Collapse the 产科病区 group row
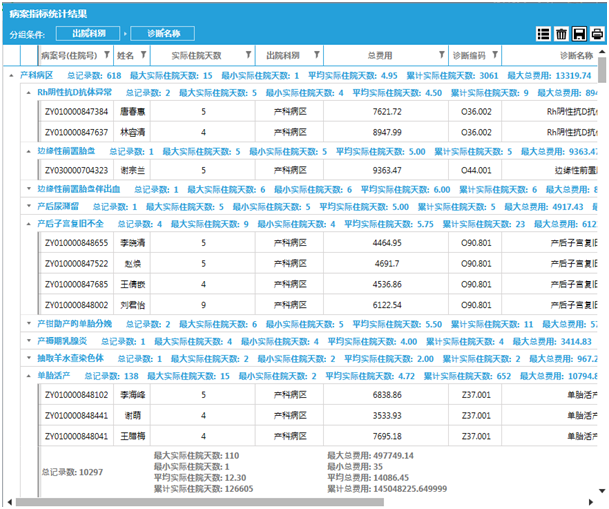This screenshot has height=509, width=609. [x=13, y=75]
